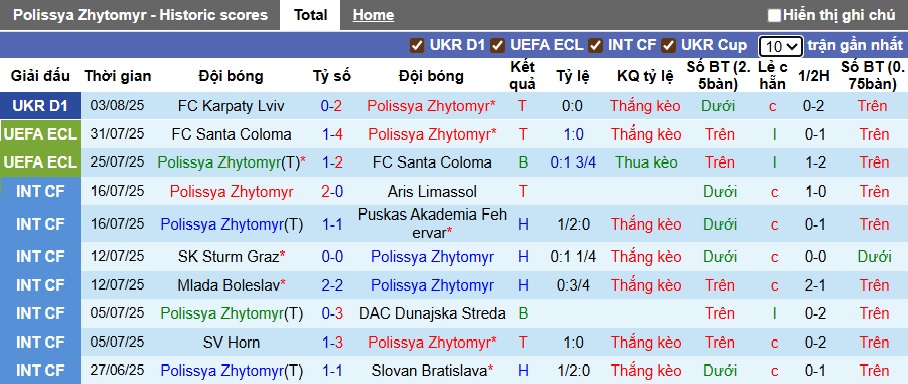Disable the UKR Cup filter checkbox

click(669, 46)
